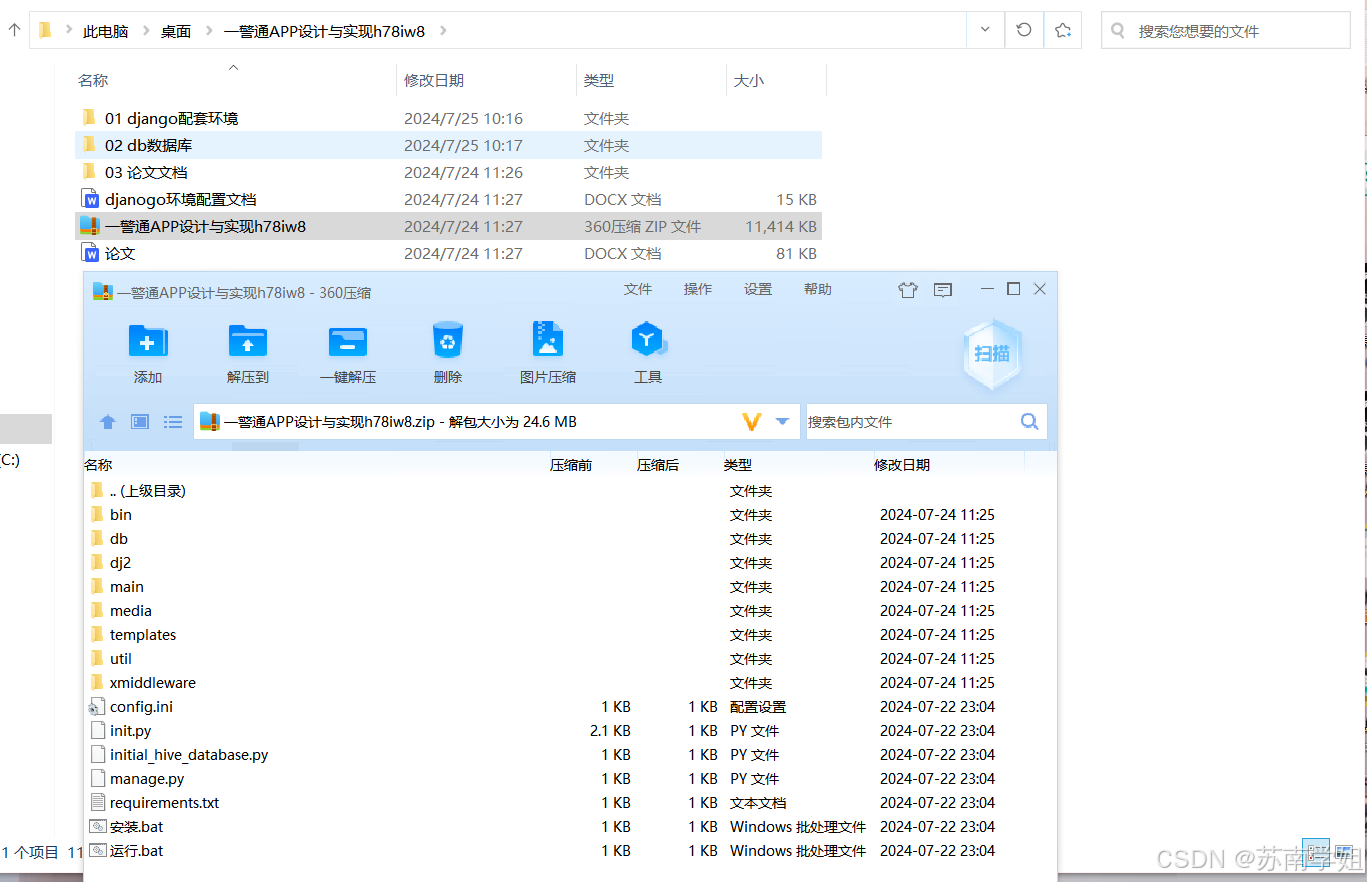Open the 操作 menu in 360压缩
The image size is (1367, 882).
(x=698, y=289)
